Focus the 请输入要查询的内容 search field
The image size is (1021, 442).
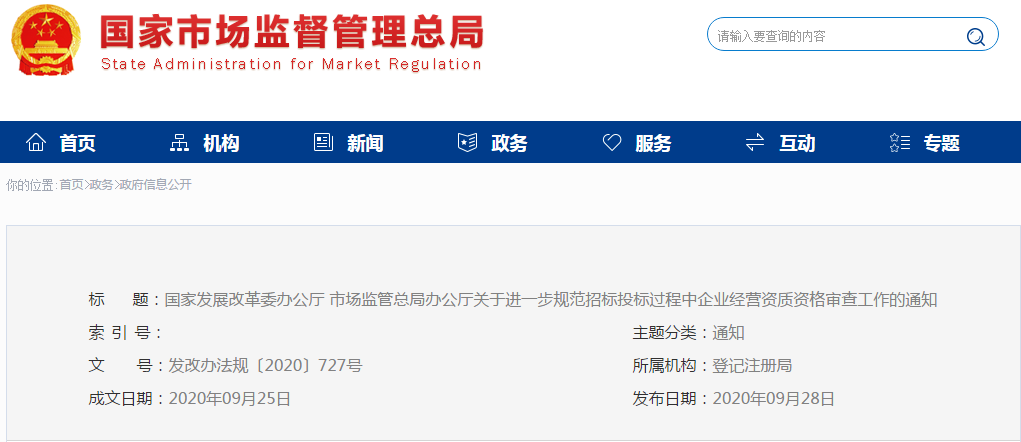point(837,36)
